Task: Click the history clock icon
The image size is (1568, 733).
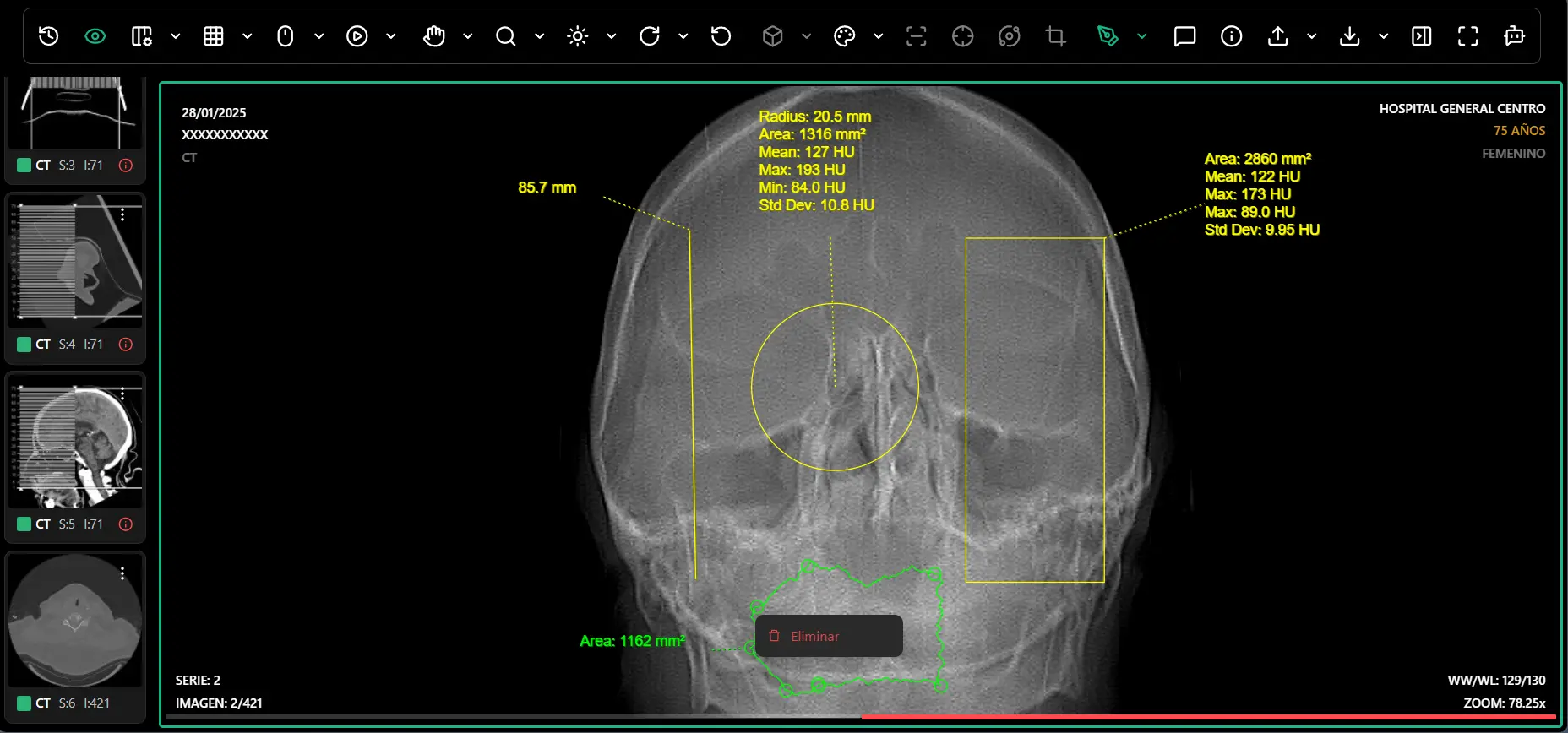Action: coord(49,36)
